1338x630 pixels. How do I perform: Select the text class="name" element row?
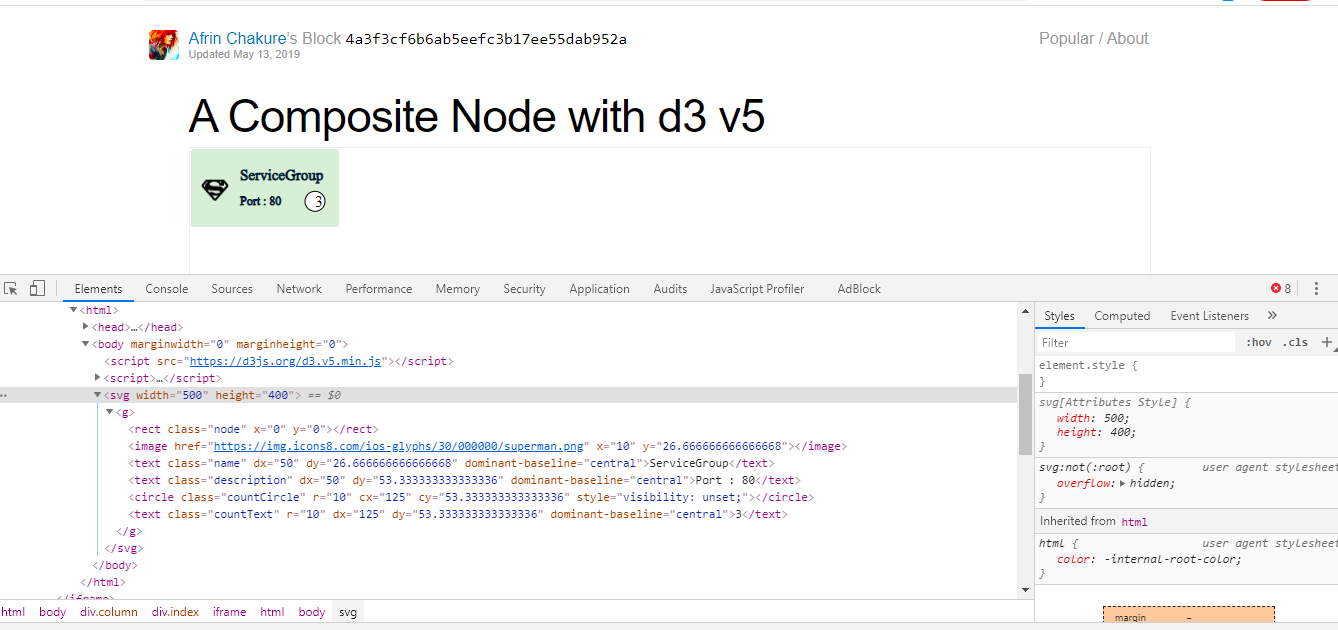coord(508,463)
